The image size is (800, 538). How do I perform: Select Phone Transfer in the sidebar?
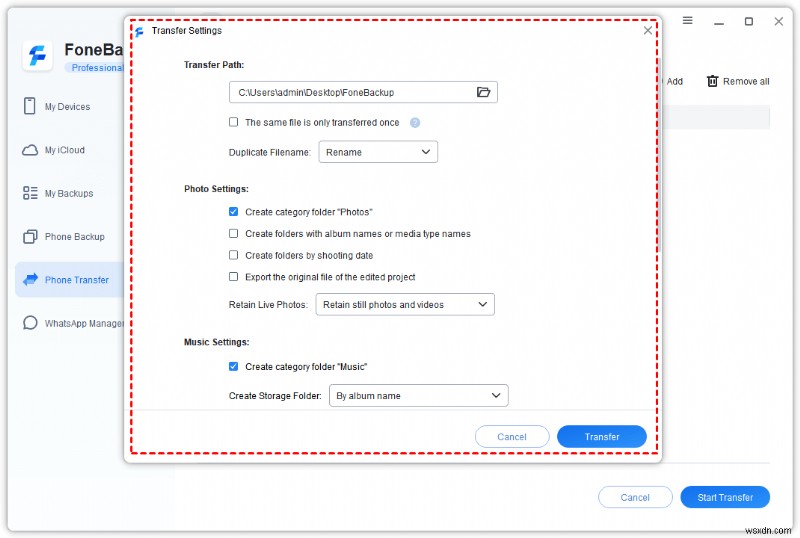tap(69, 280)
